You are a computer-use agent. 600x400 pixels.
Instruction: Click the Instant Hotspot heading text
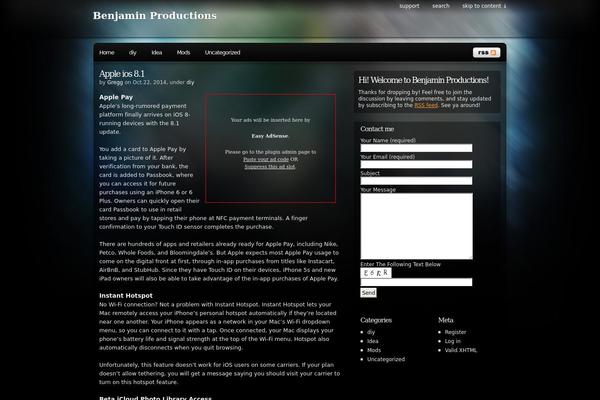coord(126,296)
